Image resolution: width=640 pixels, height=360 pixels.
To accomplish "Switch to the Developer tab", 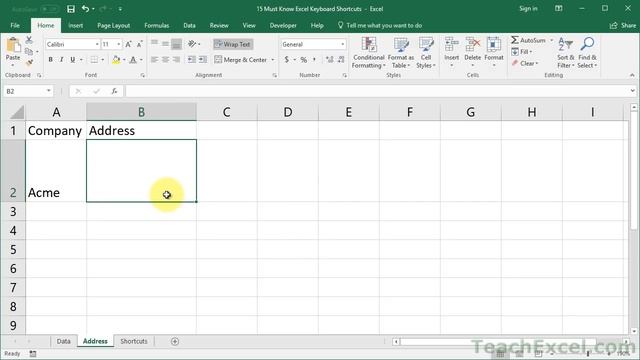I will coord(283,25).
